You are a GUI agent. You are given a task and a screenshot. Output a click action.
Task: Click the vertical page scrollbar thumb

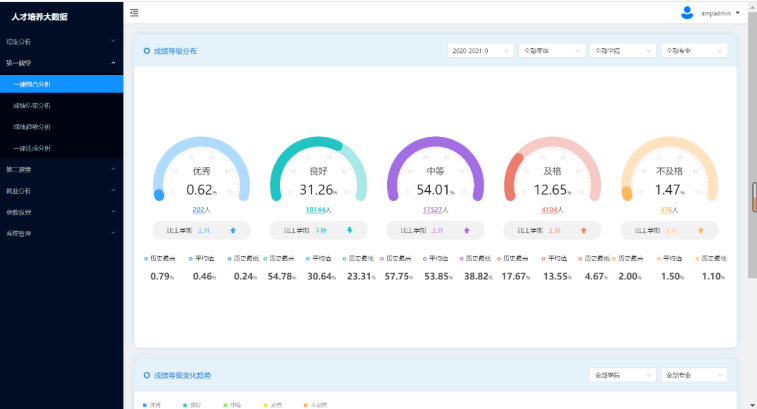coord(752,145)
